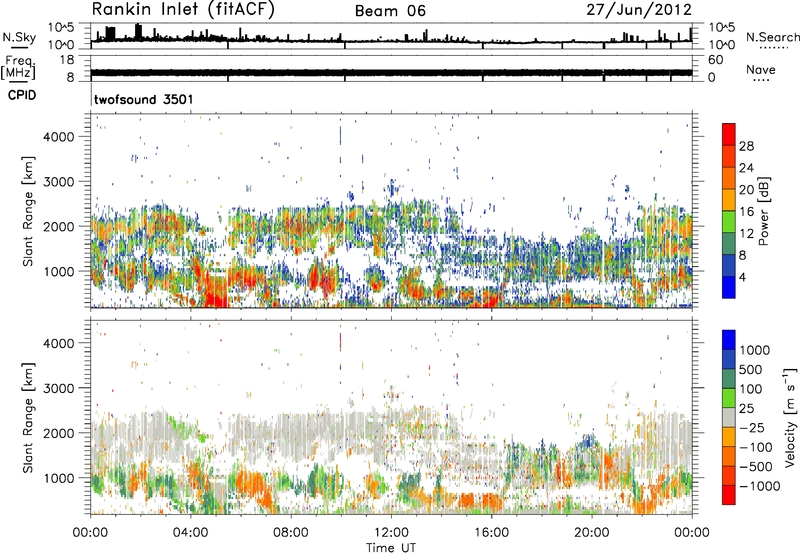Click the '16' value on Power scale
Image resolution: width=800 pixels, height=554 pixels.
tap(746, 212)
